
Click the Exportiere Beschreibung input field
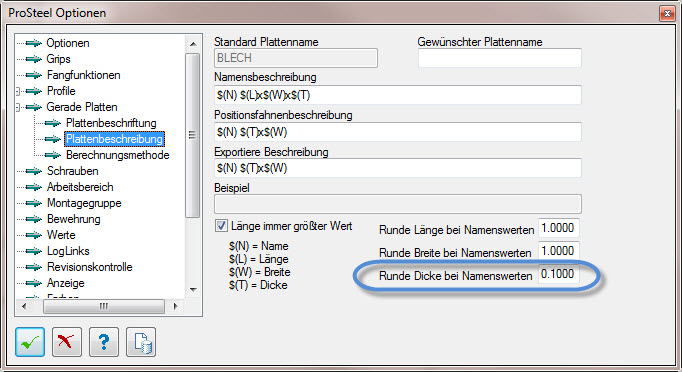398,168
